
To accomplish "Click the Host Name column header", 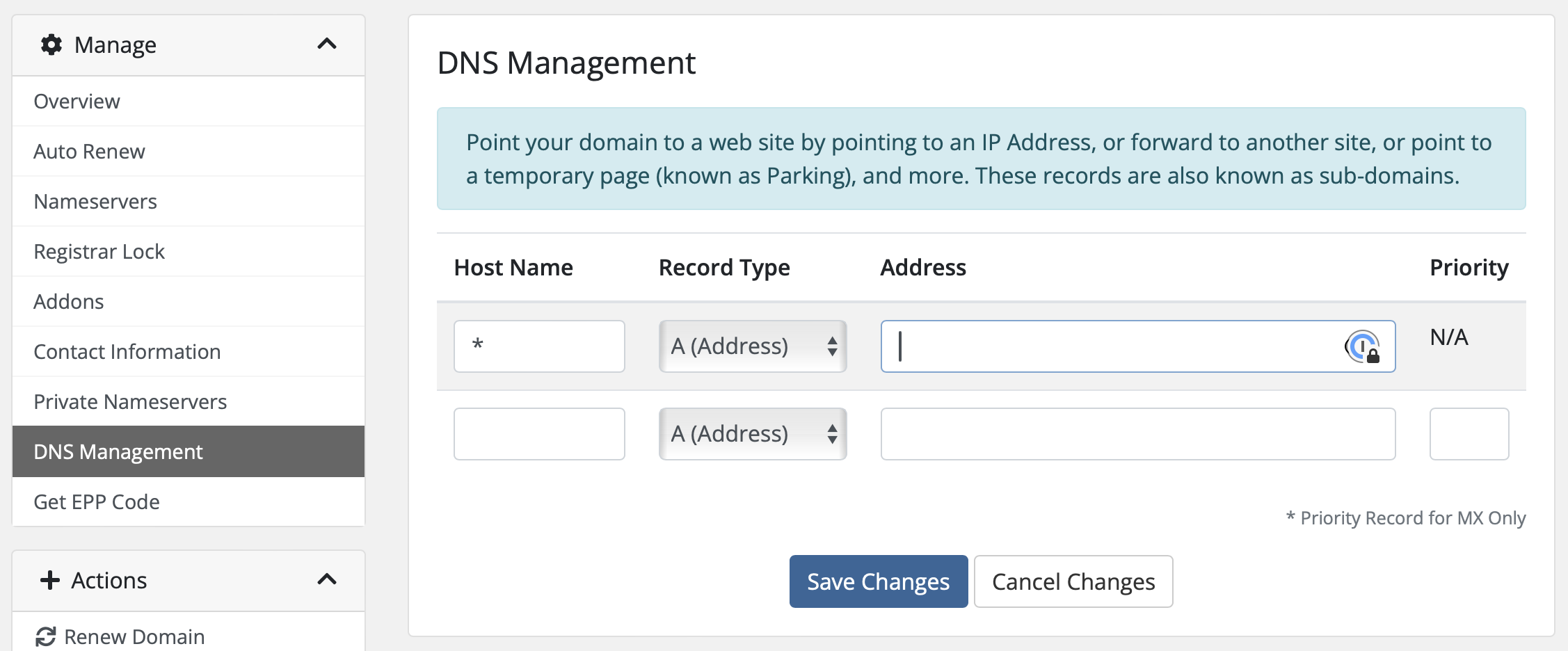I will [x=513, y=268].
